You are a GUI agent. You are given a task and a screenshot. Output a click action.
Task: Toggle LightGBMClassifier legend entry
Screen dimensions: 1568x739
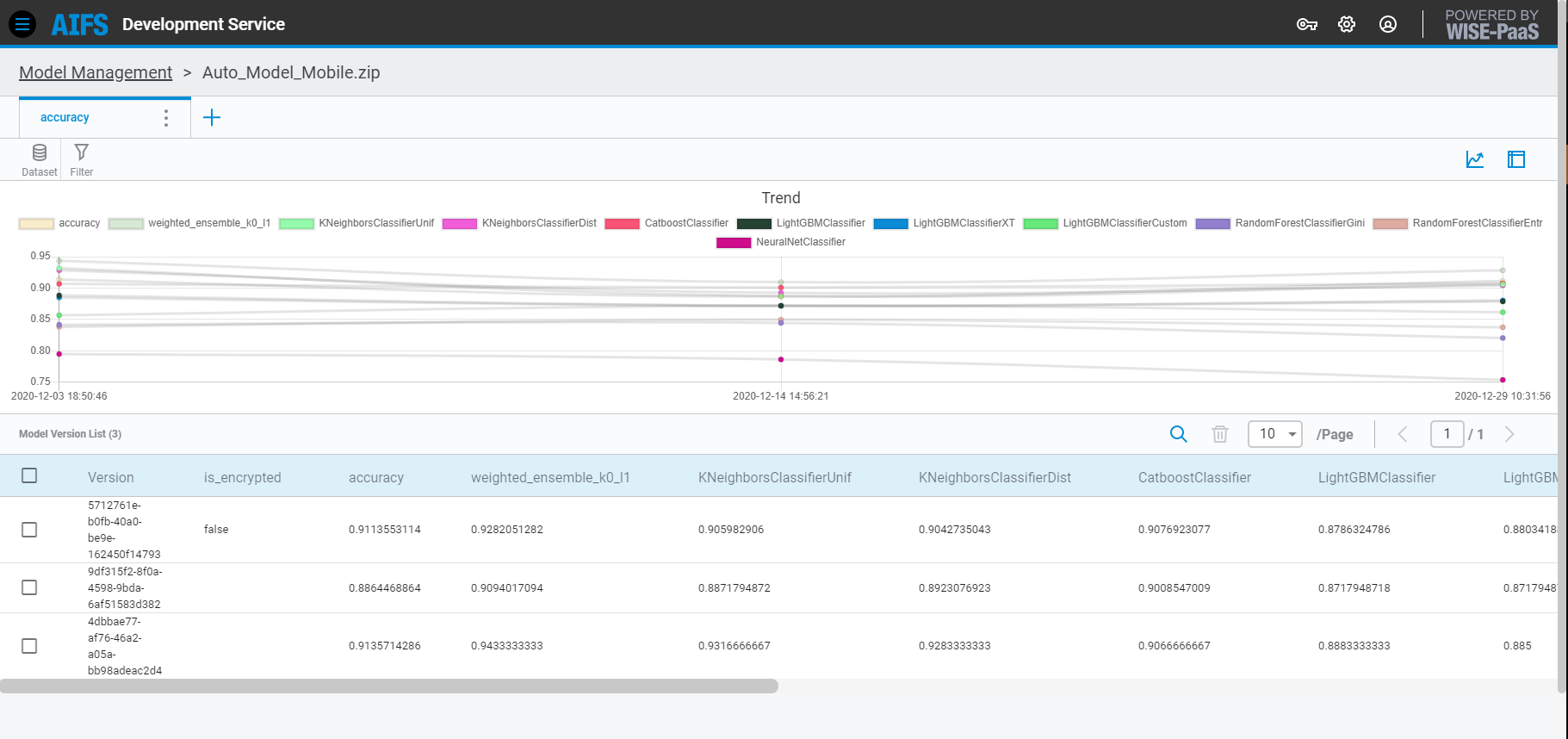pos(801,223)
